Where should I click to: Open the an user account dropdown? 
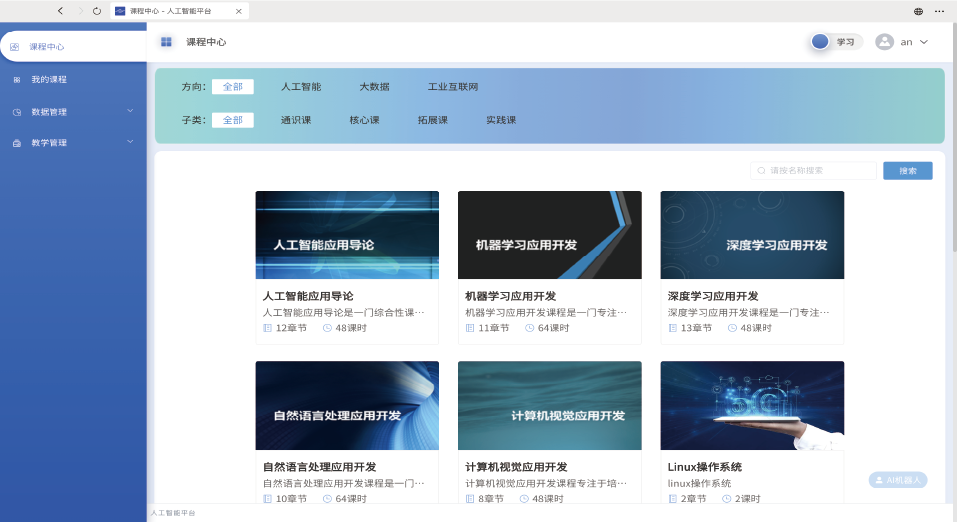point(914,42)
